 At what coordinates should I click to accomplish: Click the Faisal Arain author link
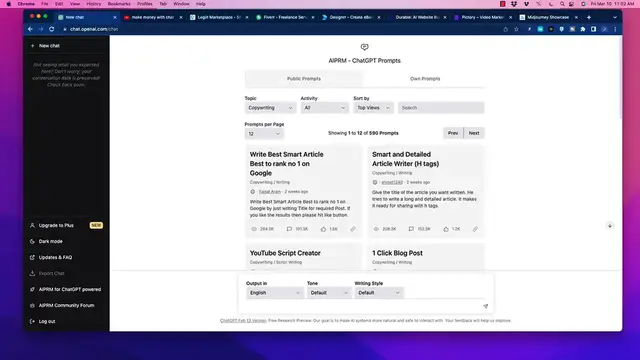point(269,191)
